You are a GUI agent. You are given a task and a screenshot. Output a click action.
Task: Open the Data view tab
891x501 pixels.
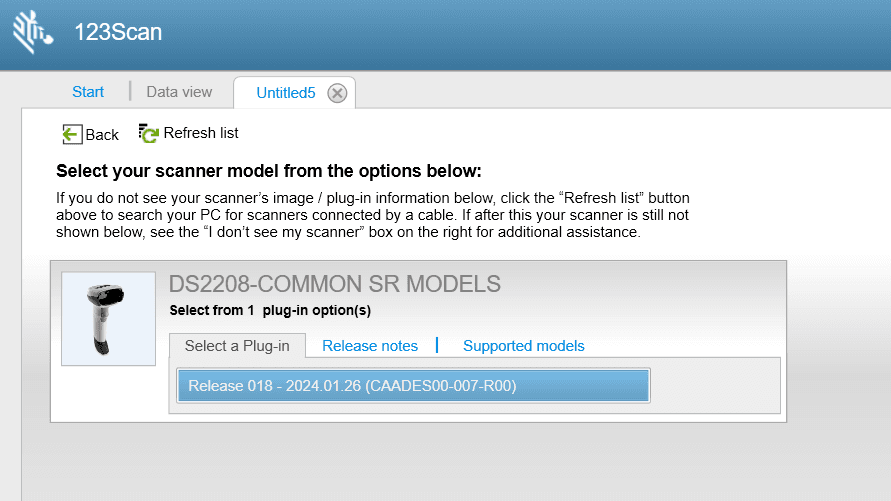(179, 92)
